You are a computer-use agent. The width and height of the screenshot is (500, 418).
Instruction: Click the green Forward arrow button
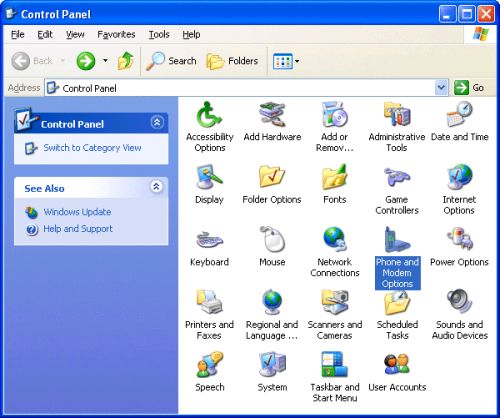pos(86,61)
